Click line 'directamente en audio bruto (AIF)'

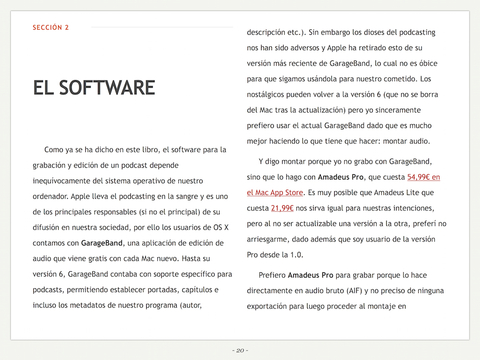point(345,291)
